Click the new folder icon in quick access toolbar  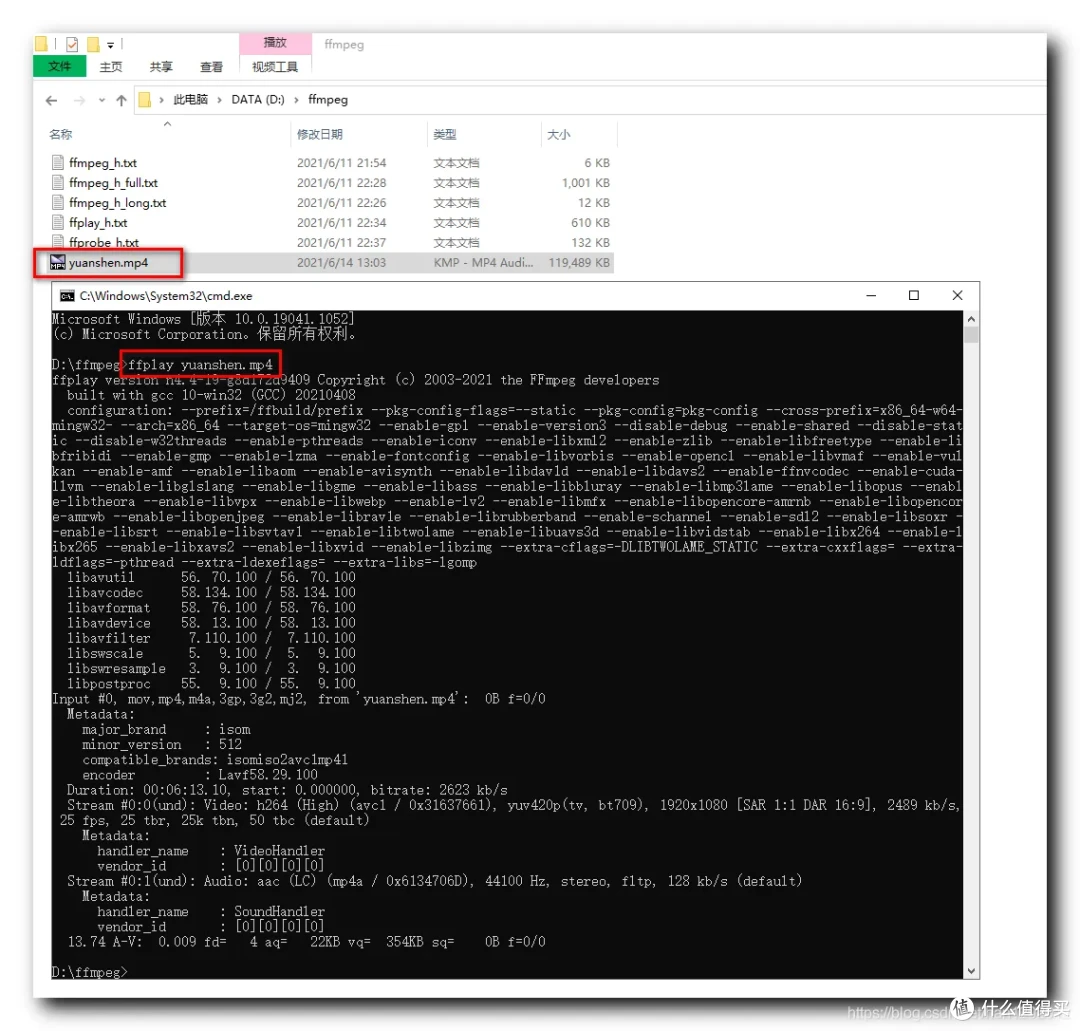tap(93, 45)
